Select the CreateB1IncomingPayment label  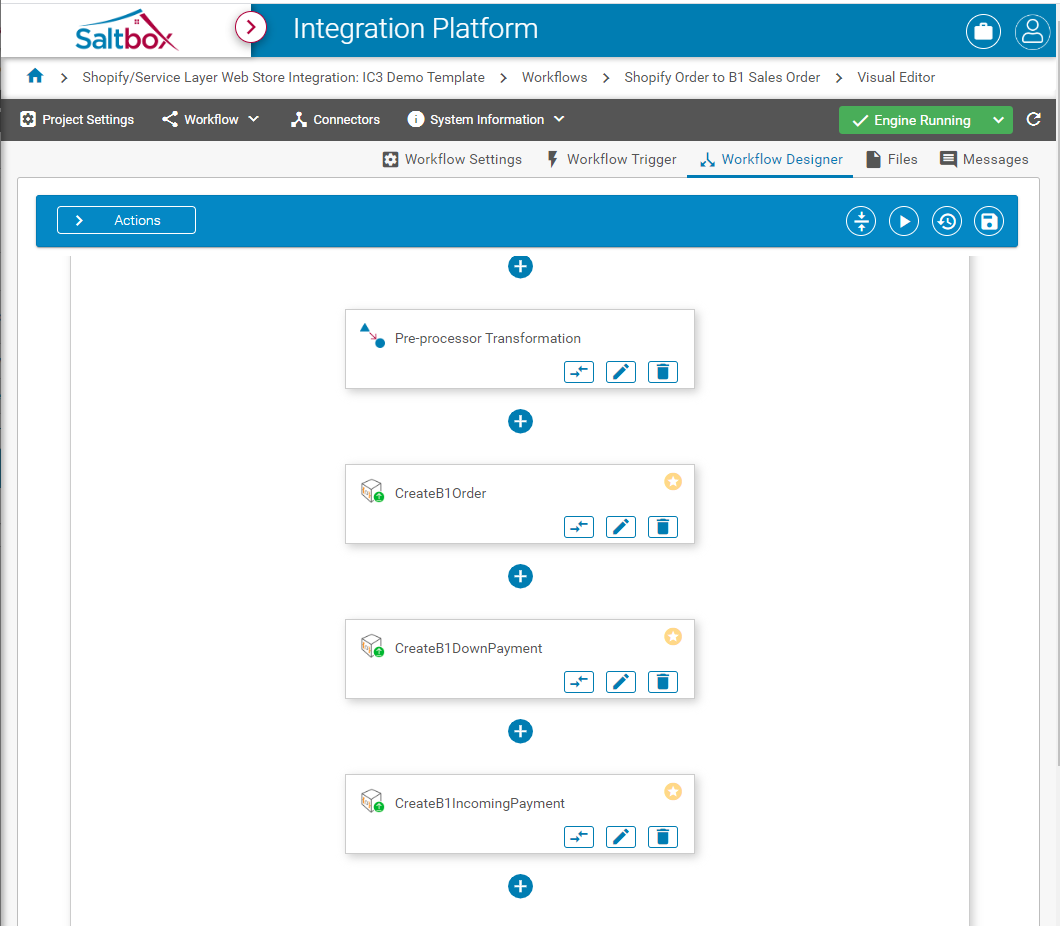[x=479, y=804]
